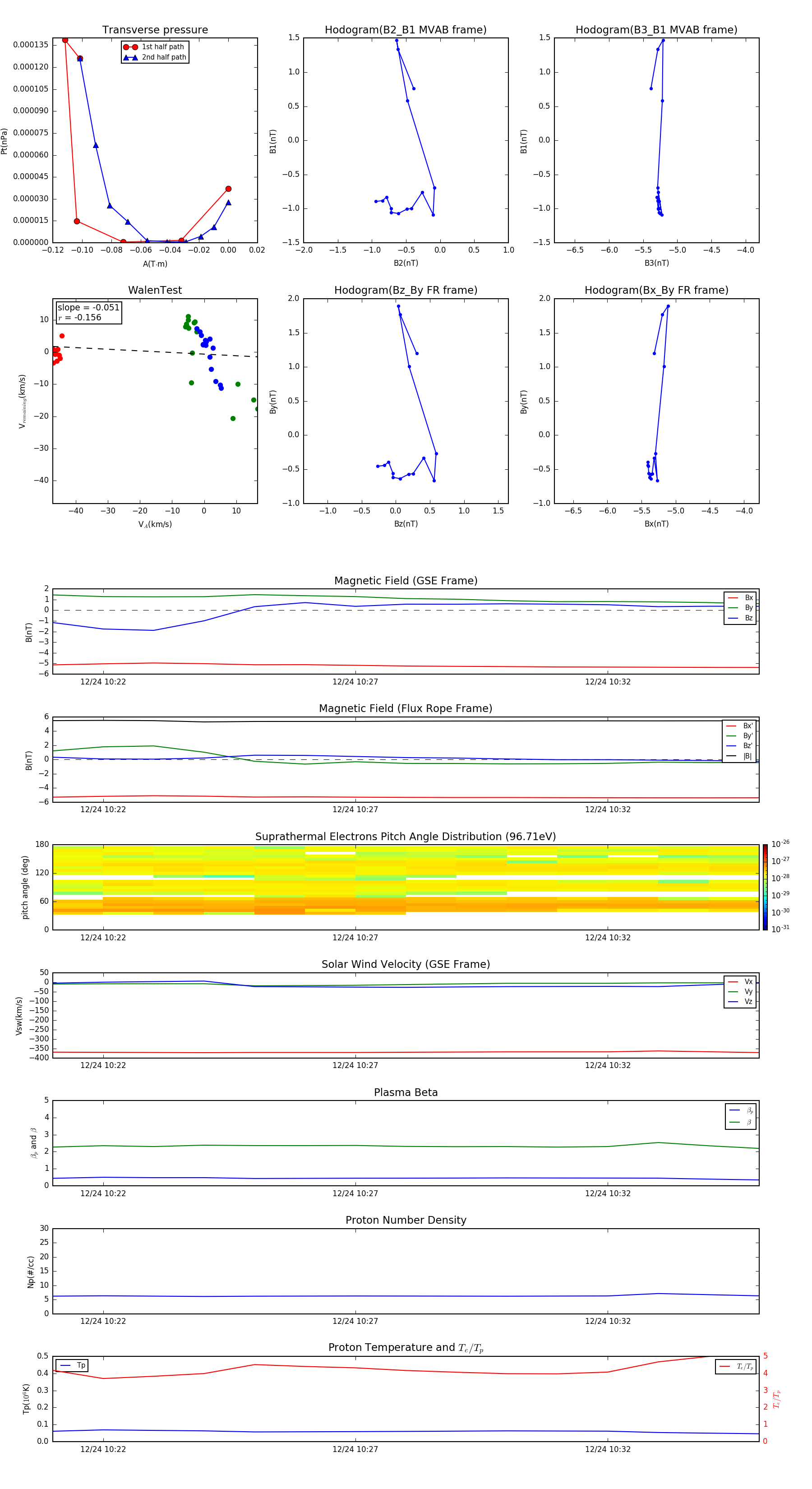812x1489 pixels.
Task: Click the 'Magnetic Field (GSE Frame)' title
Action: pos(406,581)
